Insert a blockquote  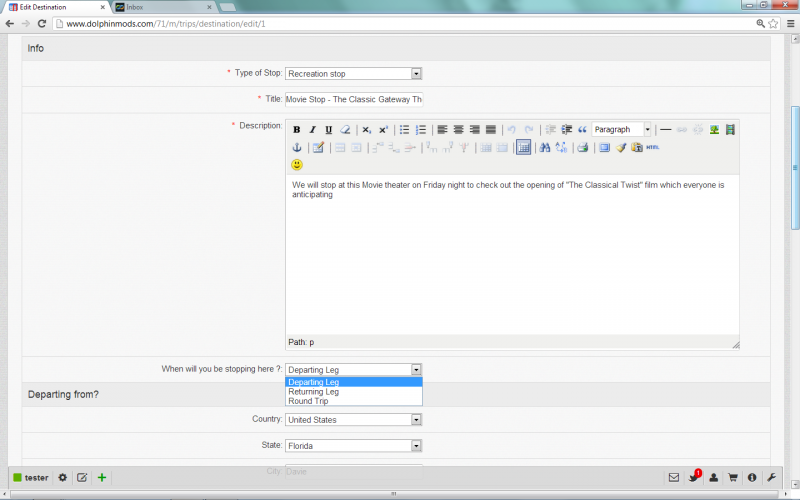coord(582,130)
